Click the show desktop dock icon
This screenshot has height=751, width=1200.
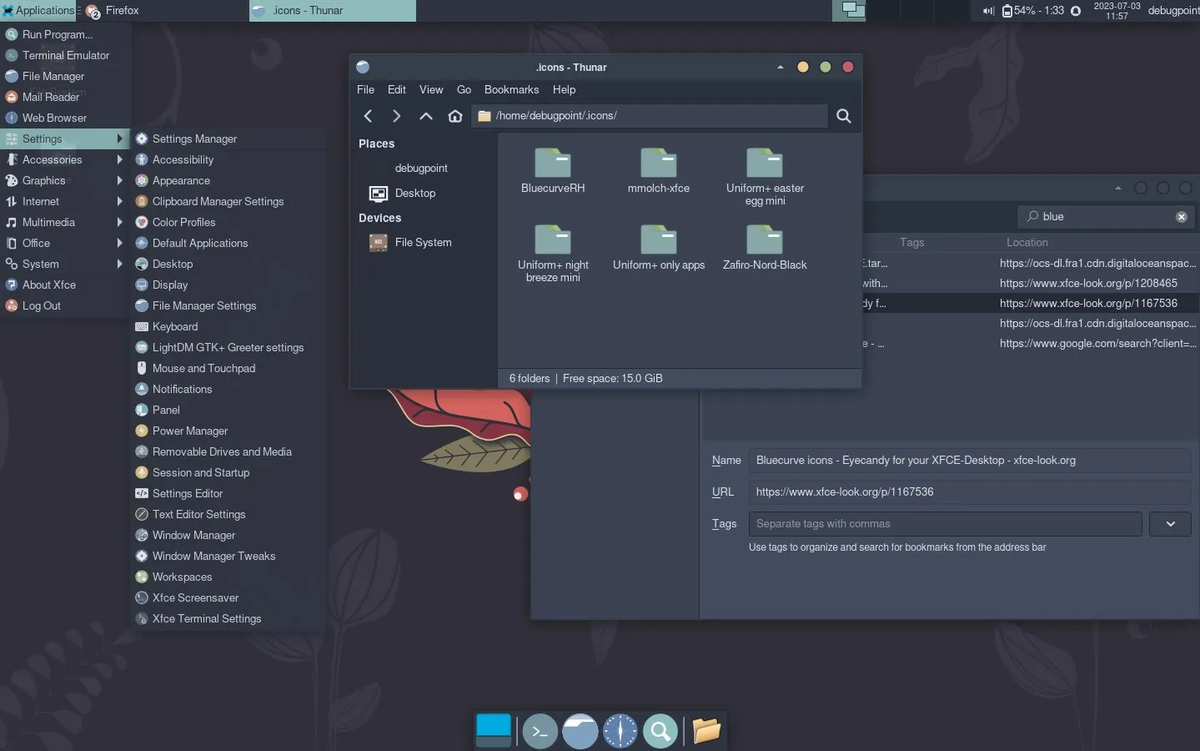(x=494, y=731)
